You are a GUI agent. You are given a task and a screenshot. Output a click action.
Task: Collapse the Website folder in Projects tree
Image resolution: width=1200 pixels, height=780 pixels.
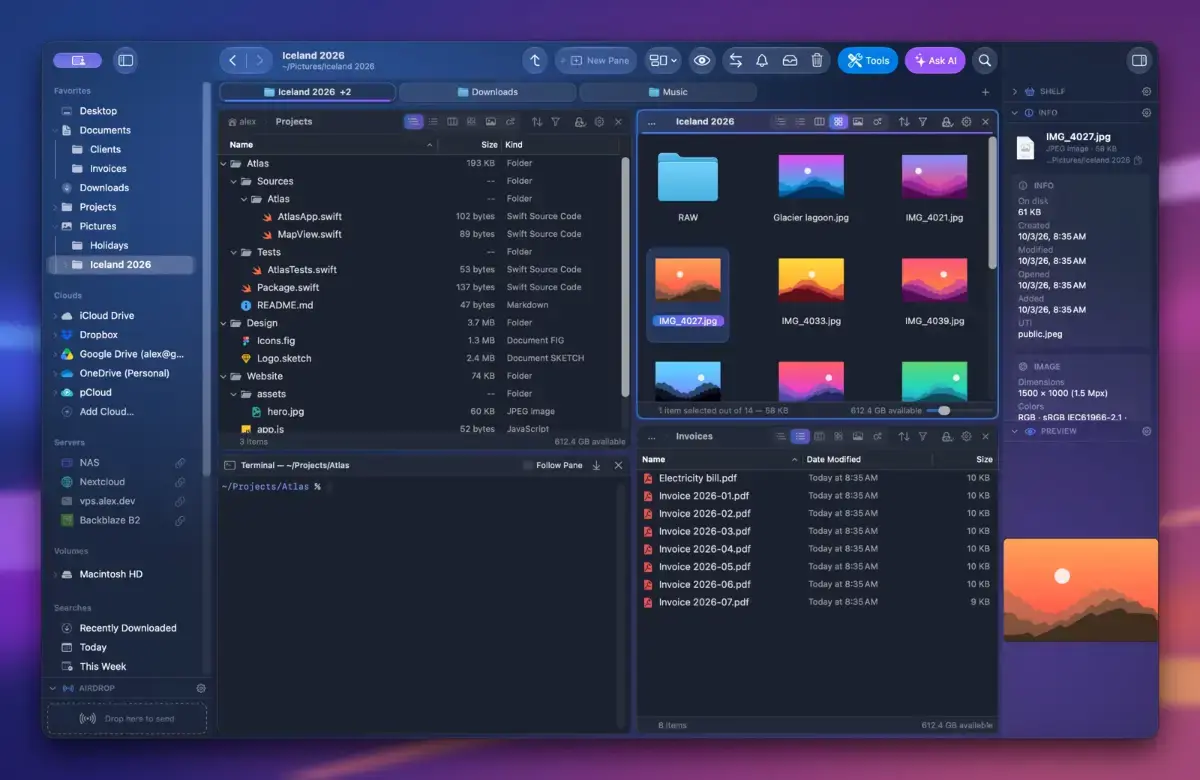point(224,376)
